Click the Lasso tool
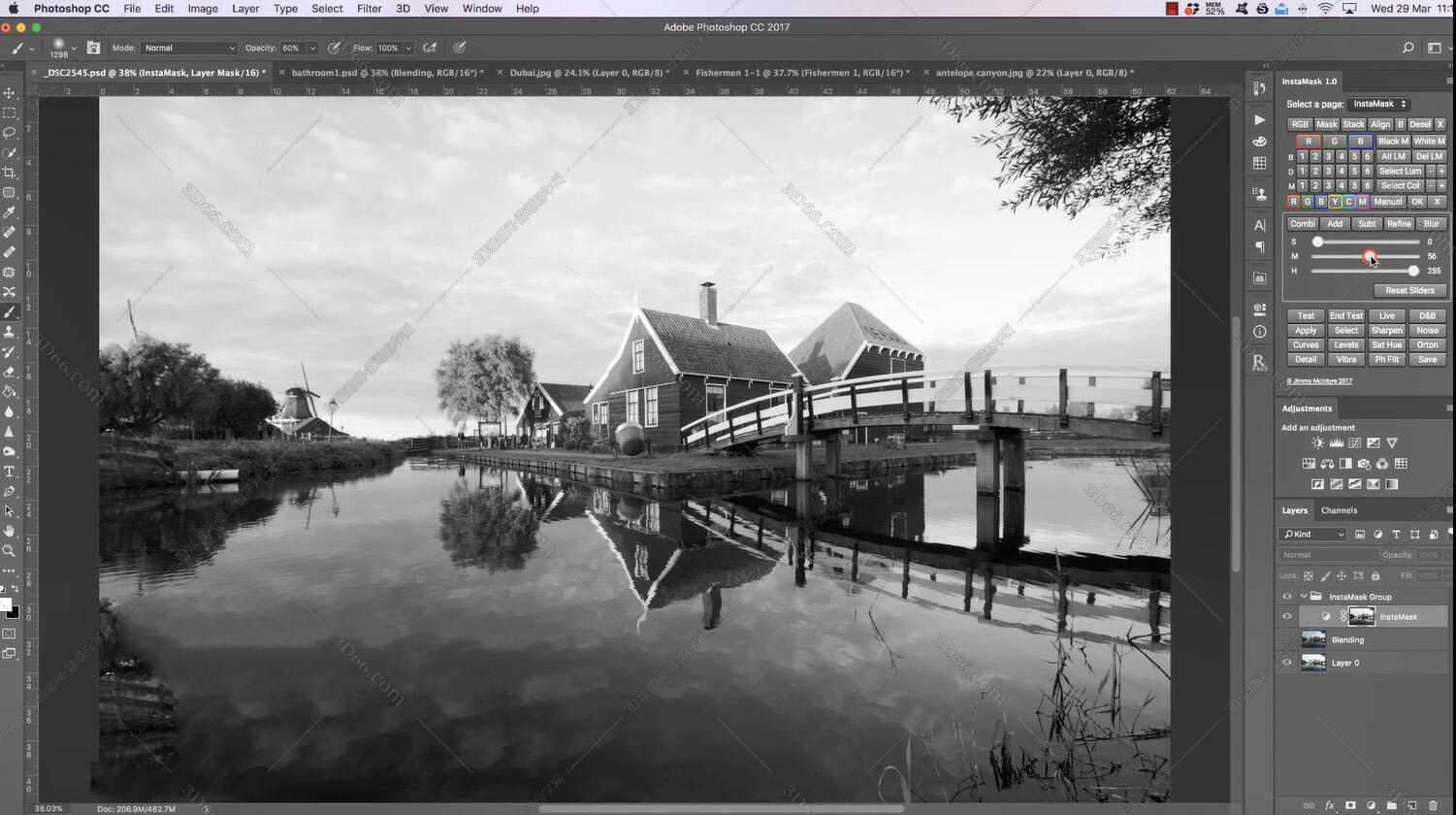 (10, 133)
